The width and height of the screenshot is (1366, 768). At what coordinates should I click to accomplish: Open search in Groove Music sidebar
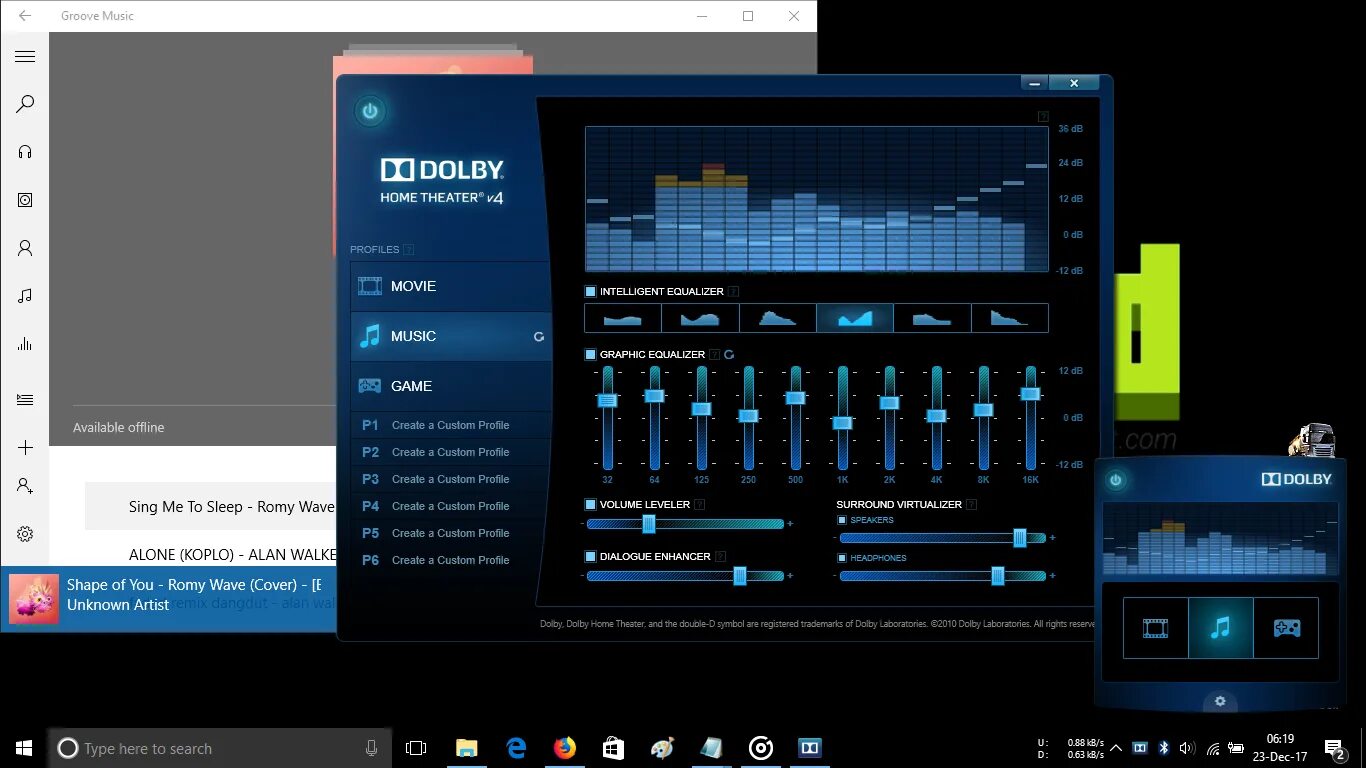tap(25, 104)
